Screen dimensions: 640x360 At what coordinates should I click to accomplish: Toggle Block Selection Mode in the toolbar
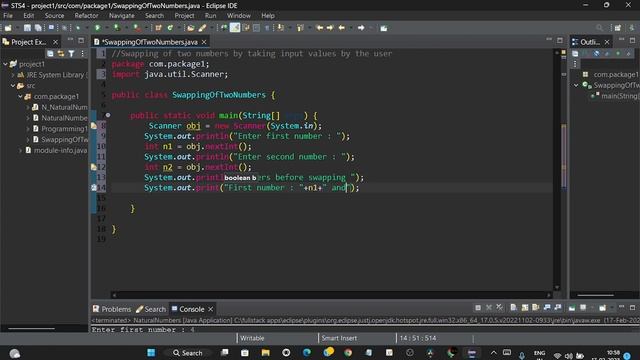256,28
